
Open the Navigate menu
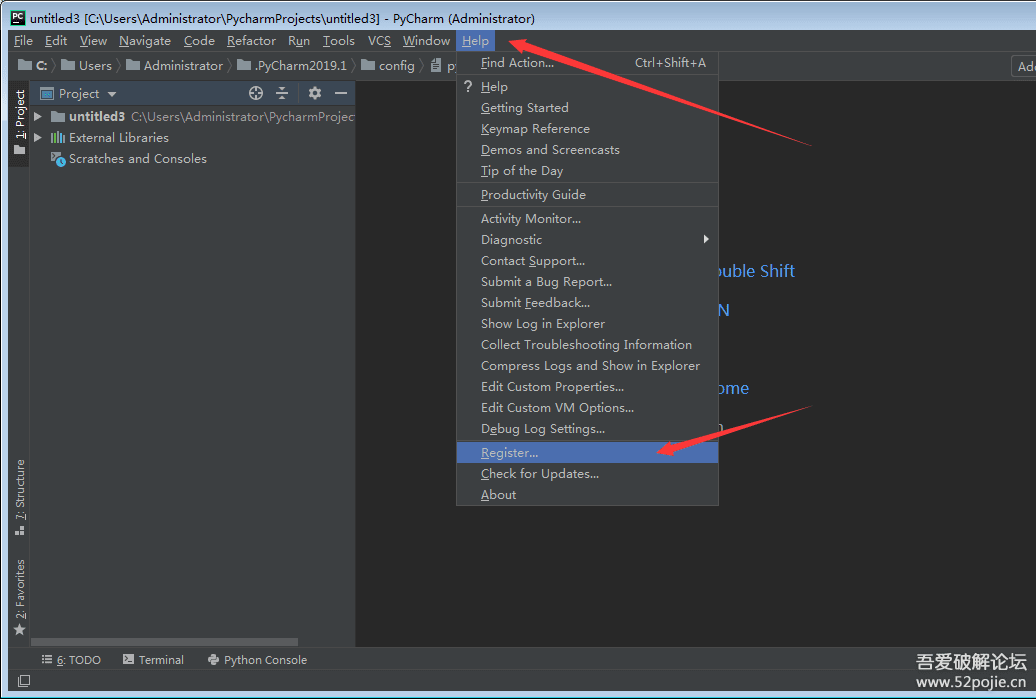145,41
